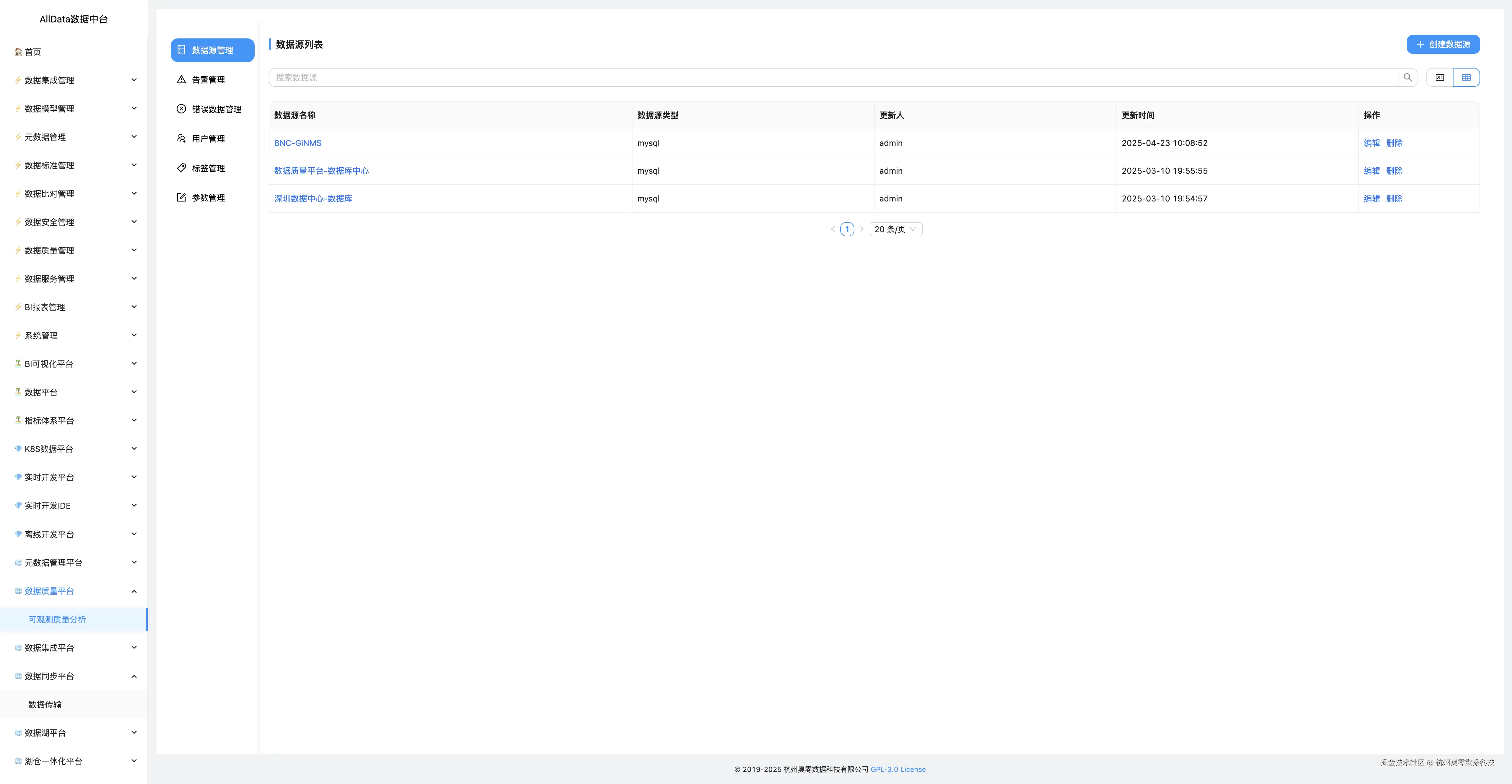Click the 数据源管理 database icon
This screenshot has width=1512, height=784.
[x=181, y=50]
